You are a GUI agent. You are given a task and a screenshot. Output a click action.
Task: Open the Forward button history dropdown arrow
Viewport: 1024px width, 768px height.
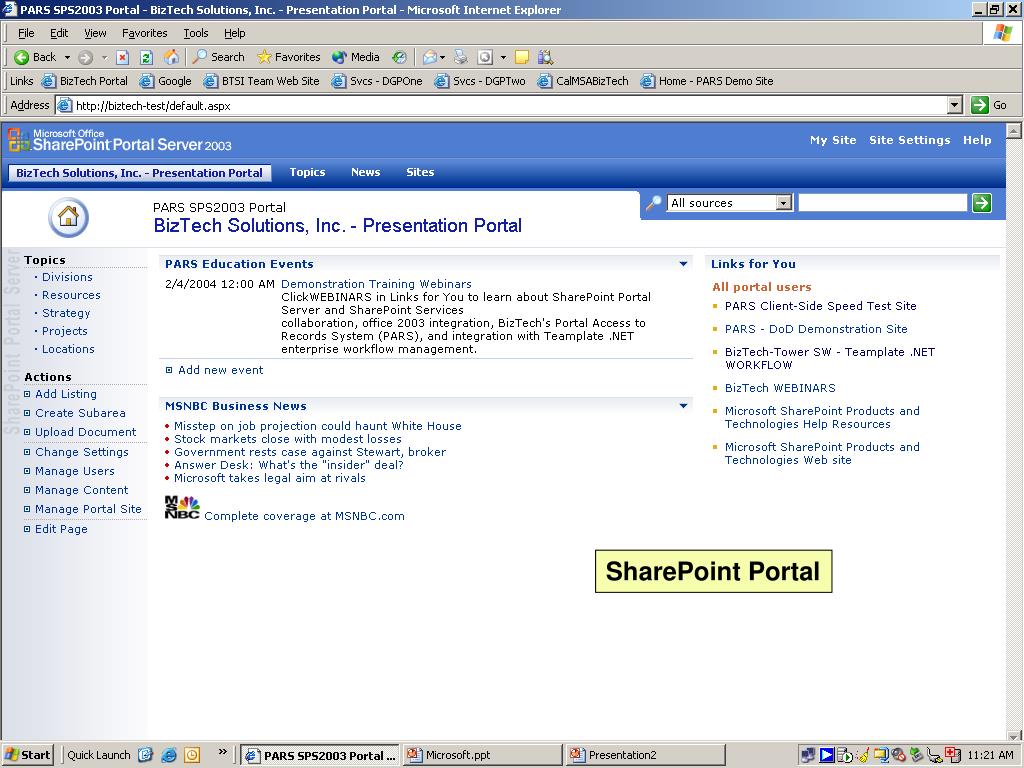click(103, 57)
